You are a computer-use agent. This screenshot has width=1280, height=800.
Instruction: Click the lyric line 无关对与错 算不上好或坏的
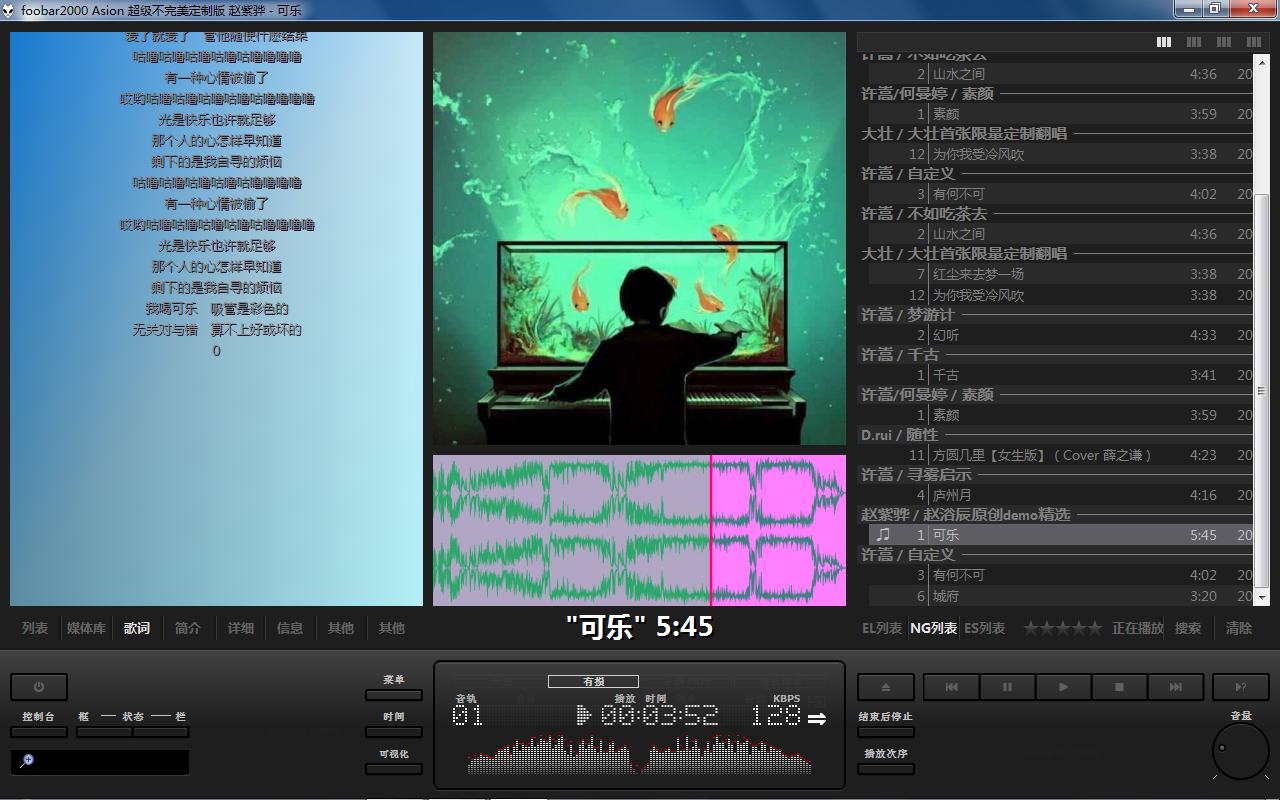click(x=217, y=330)
